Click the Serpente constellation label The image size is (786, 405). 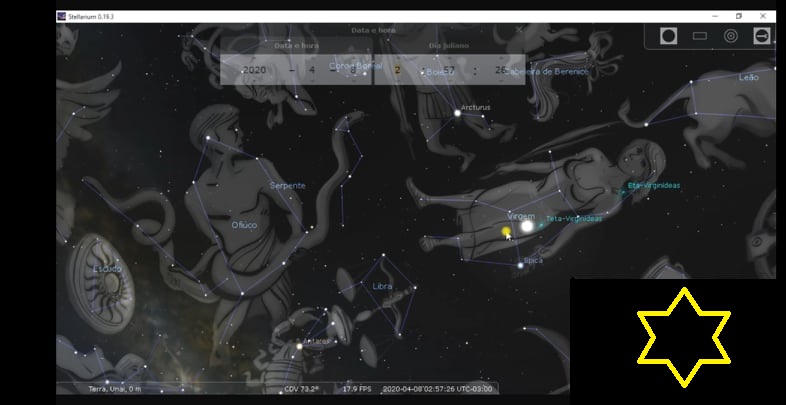287,185
